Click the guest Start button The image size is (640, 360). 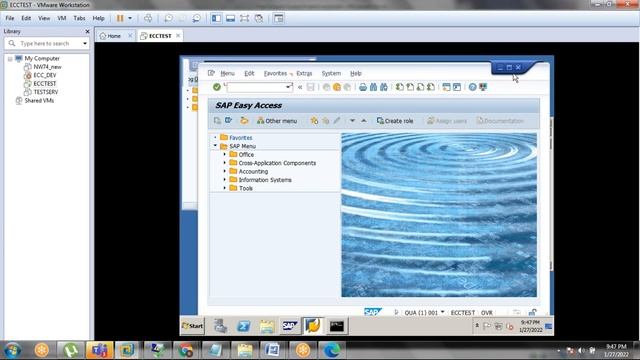pos(192,326)
